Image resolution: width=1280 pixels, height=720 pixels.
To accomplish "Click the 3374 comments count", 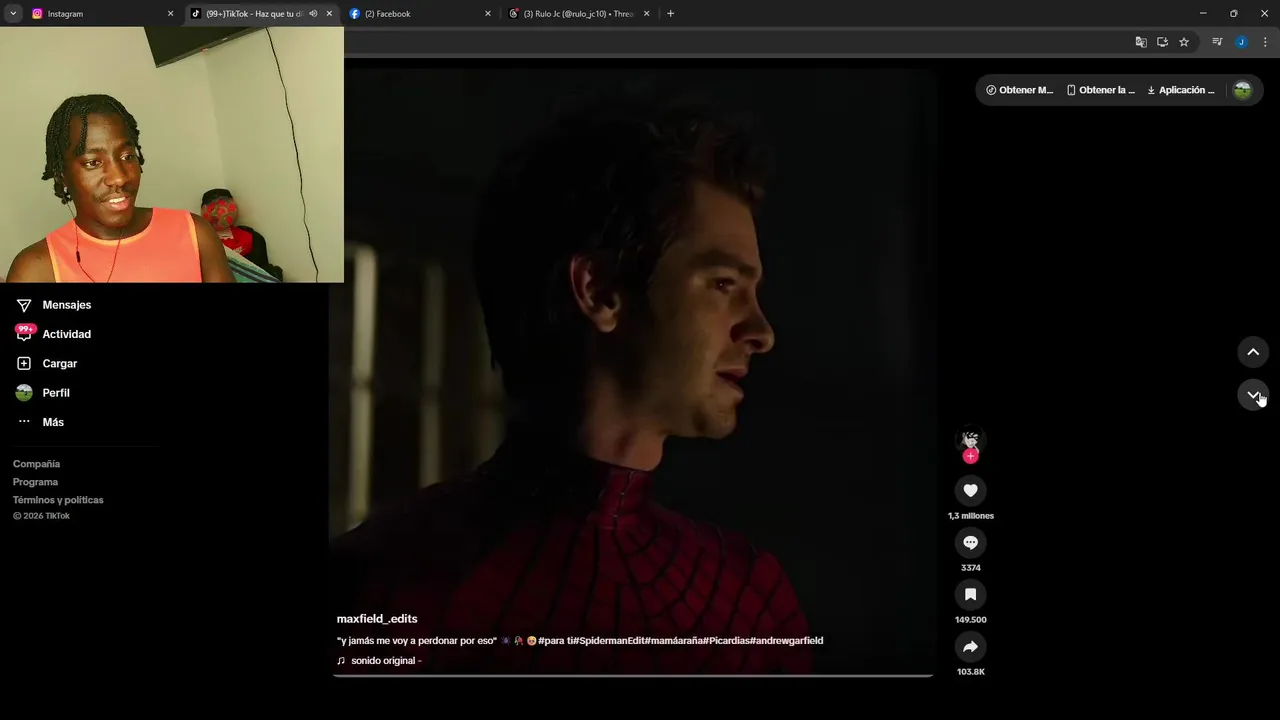I will tap(971, 568).
